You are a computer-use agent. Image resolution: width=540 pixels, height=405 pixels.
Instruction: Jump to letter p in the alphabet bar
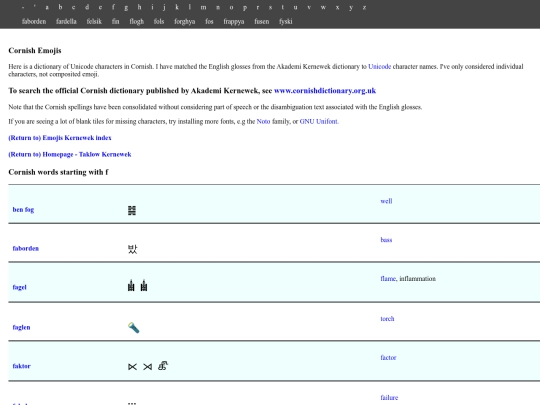[245, 8]
